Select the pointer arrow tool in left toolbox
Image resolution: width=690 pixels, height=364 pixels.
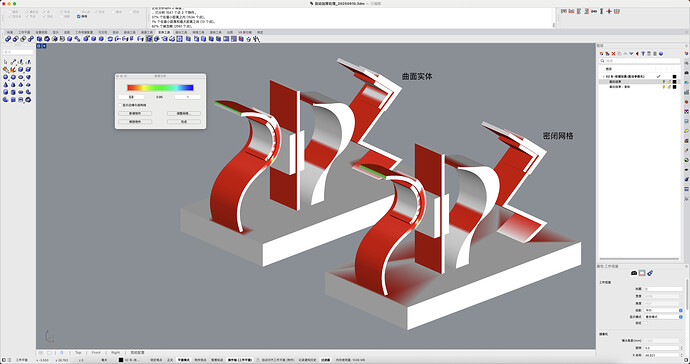6,62
